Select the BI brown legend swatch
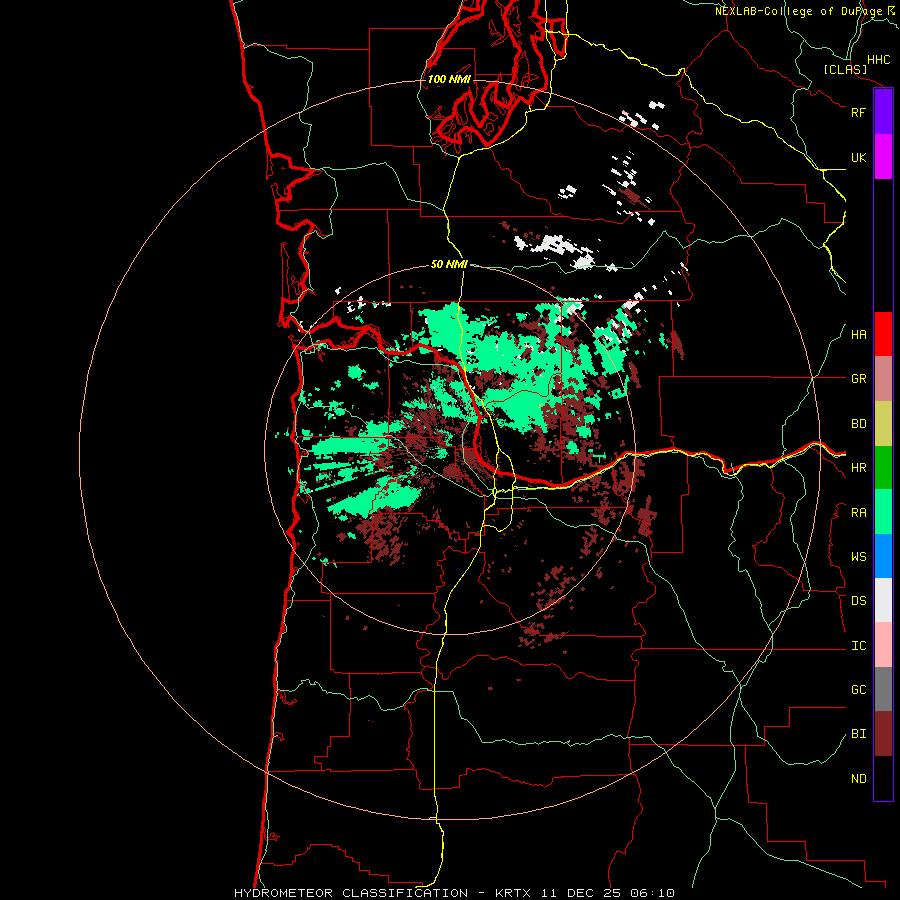 pyautogui.click(x=883, y=734)
